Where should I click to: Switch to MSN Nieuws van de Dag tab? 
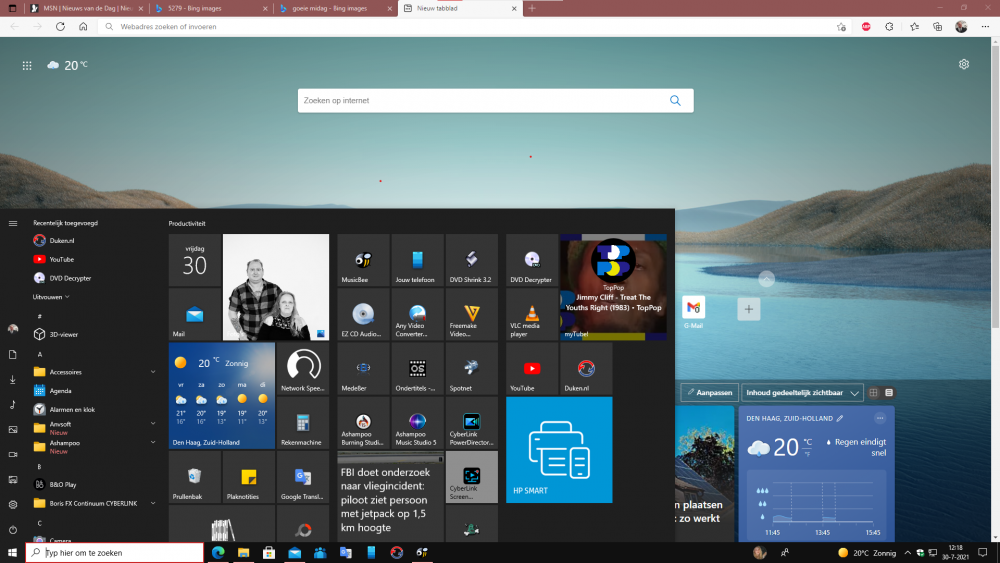click(x=85, y=8)
